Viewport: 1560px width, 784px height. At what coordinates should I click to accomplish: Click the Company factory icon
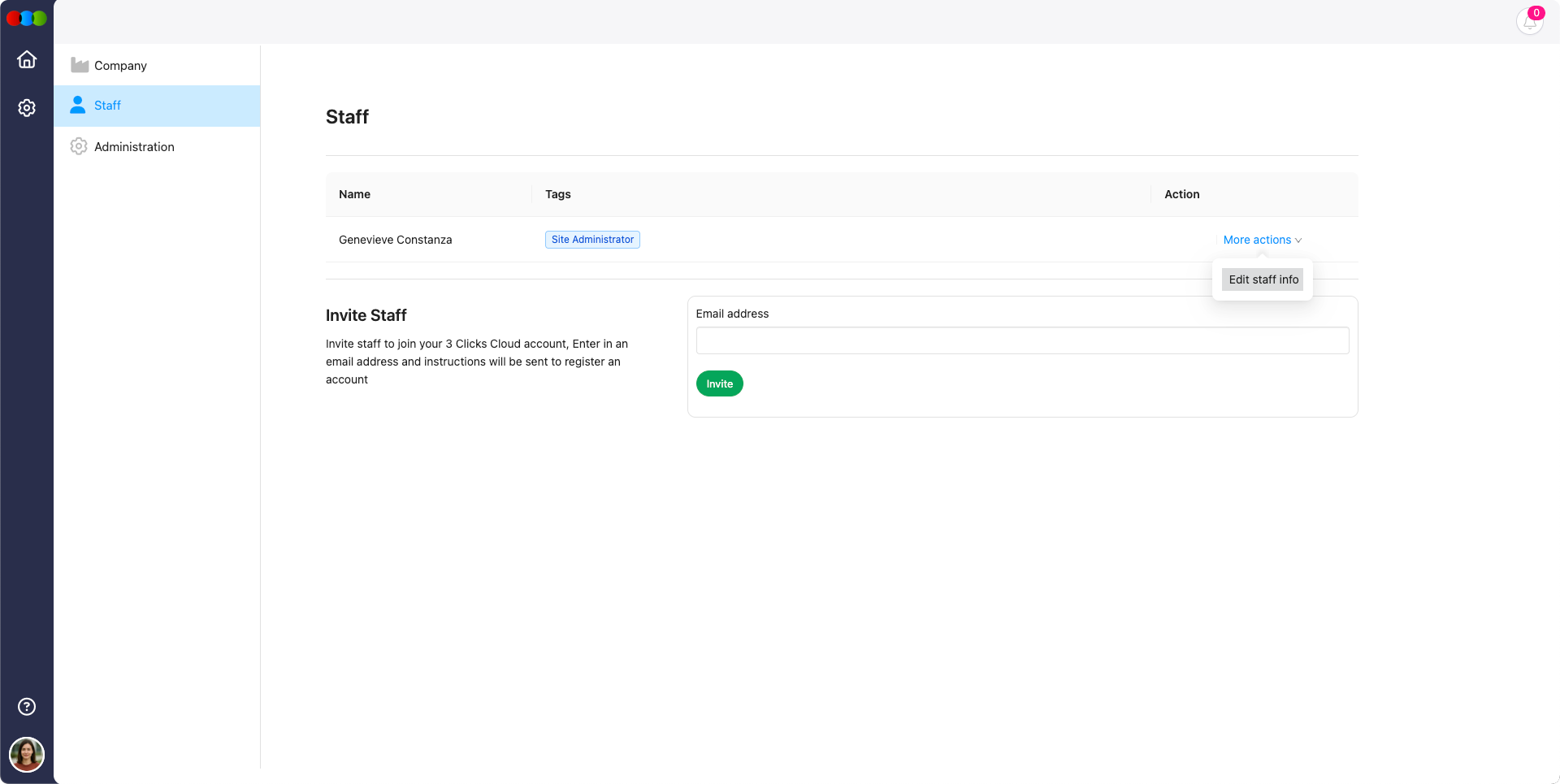point(79,66)
